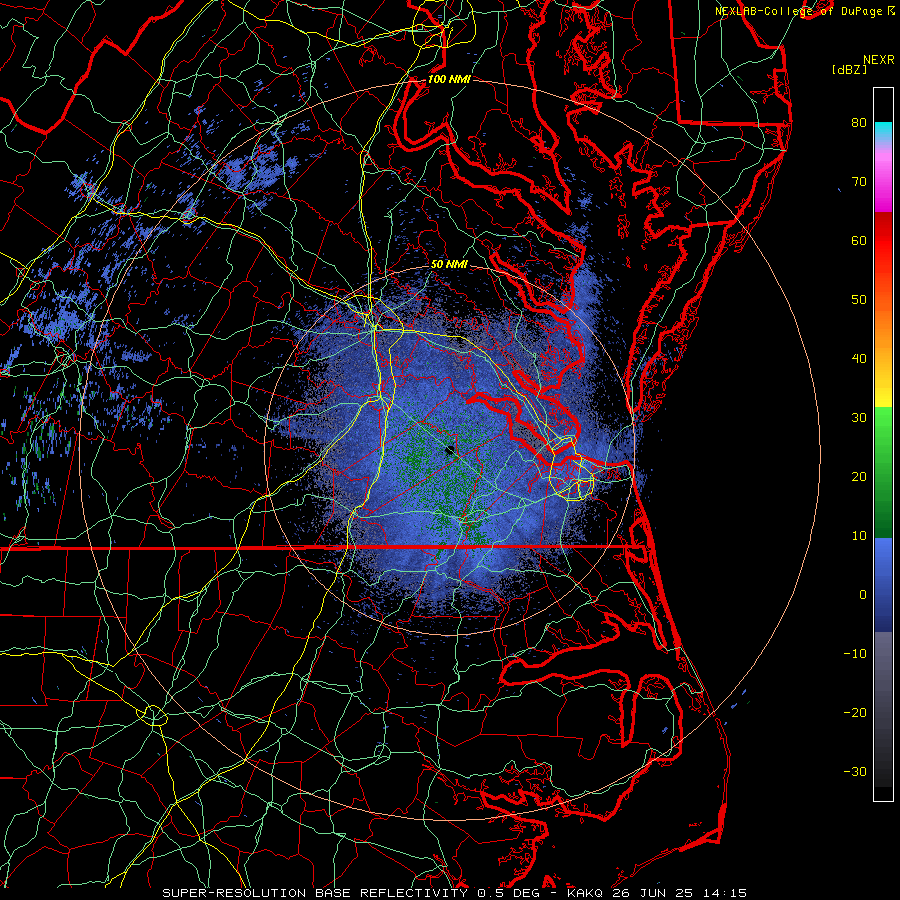Click the "100 NMI" range ring label
Viewport: 900px width, 900px height.
click(x=449, y=79)
